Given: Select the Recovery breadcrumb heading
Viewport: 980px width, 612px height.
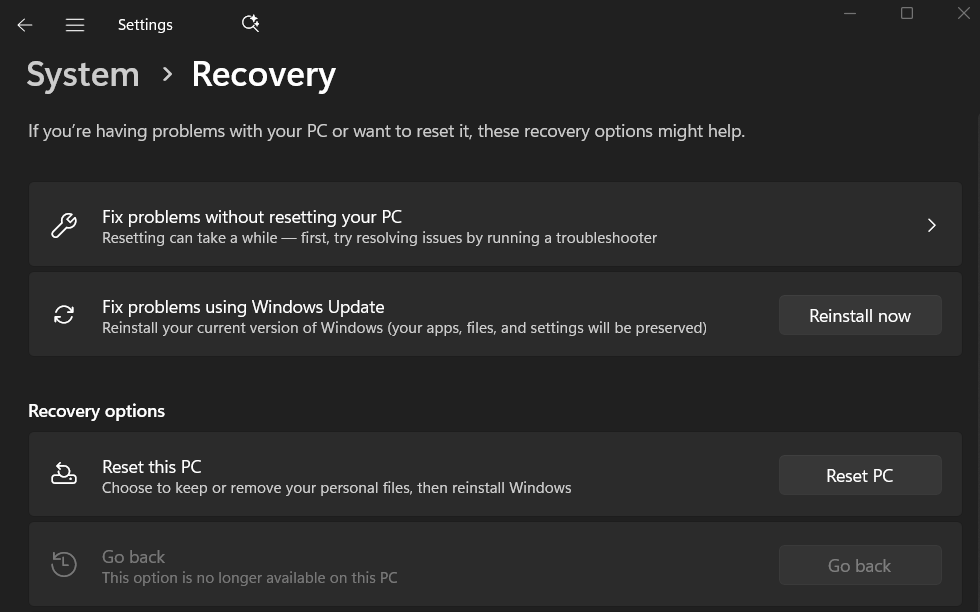Looking at the screenshot, I should 263,74.
